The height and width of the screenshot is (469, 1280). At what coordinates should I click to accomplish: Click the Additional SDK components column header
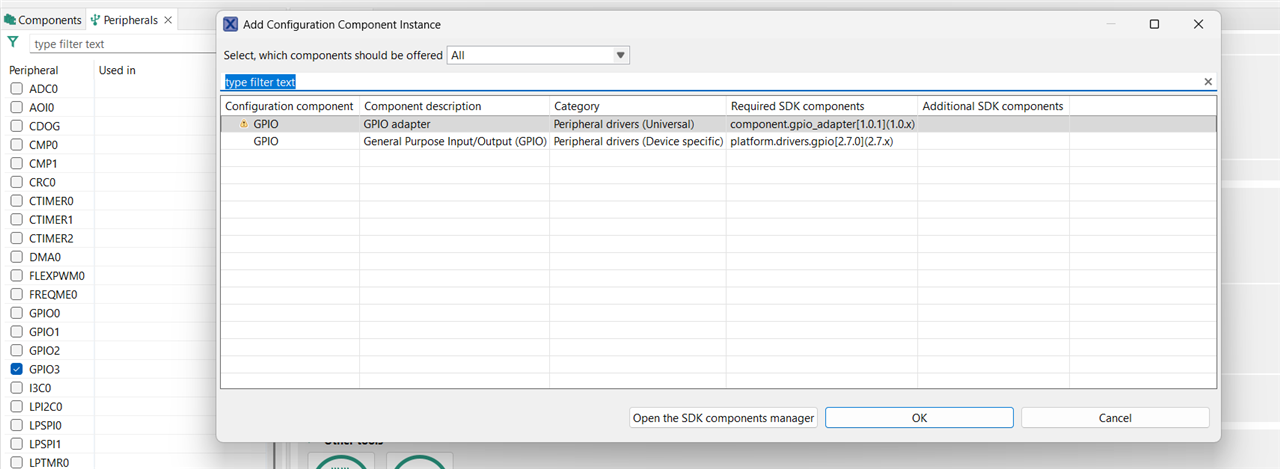tap(993, 106)
